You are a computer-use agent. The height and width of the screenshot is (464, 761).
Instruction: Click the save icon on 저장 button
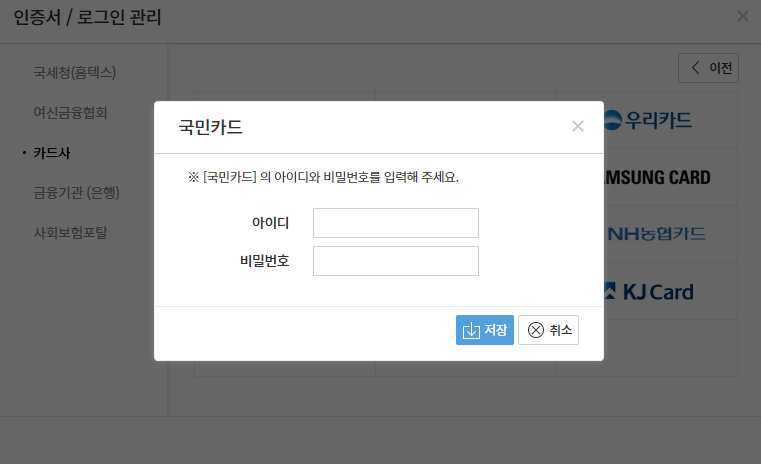[x=471, y=330]
